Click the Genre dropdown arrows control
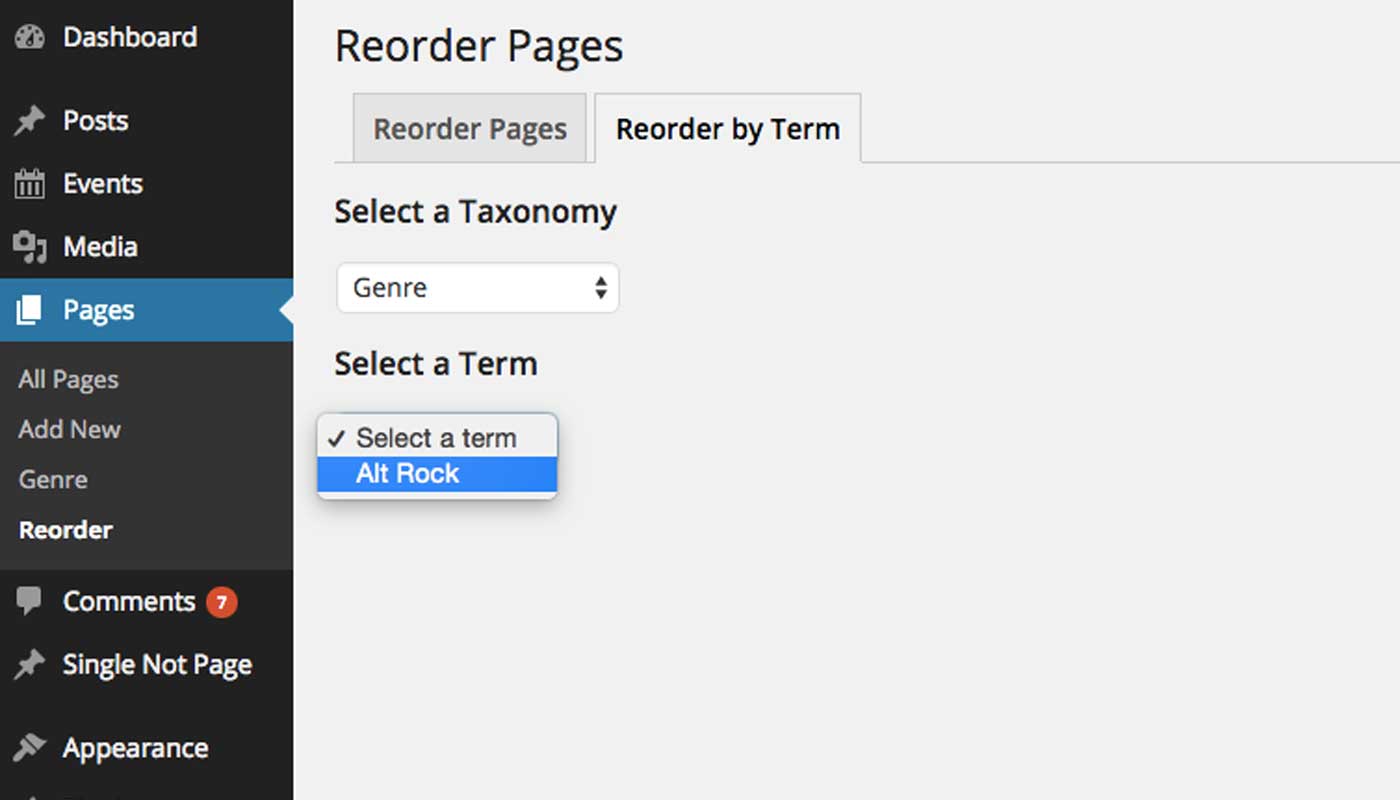1400x800 pixels. pyautogui.click(x=600, y=287)
